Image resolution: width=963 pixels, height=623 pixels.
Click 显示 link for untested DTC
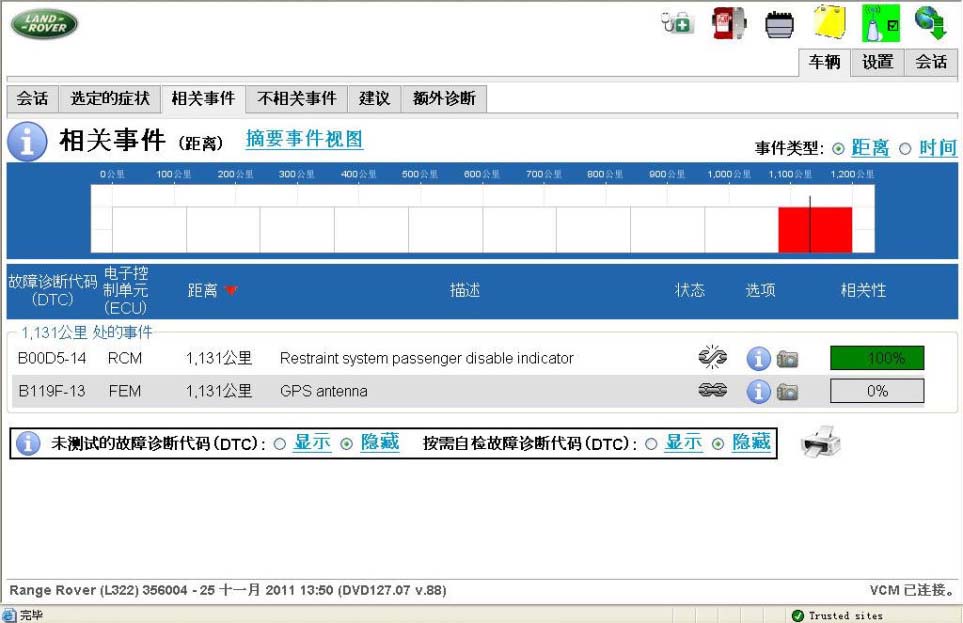point(312,442)
